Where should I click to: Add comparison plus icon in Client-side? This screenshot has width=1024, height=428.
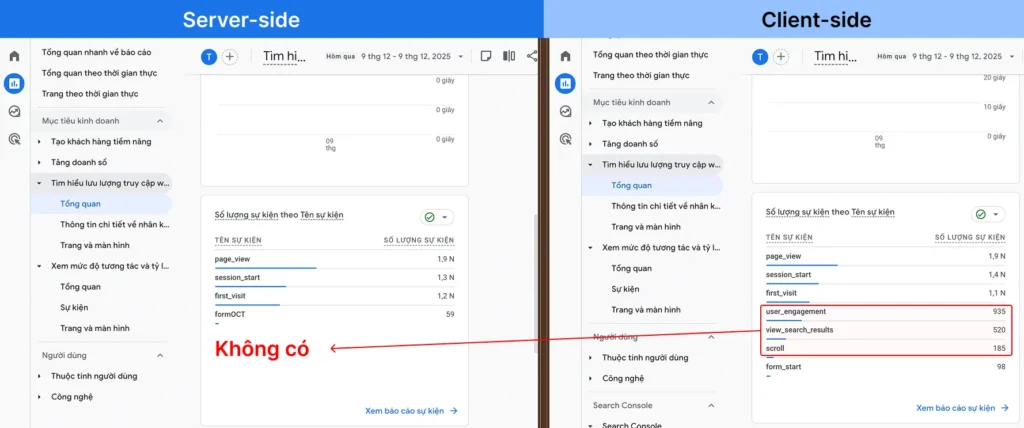point(781,57)
